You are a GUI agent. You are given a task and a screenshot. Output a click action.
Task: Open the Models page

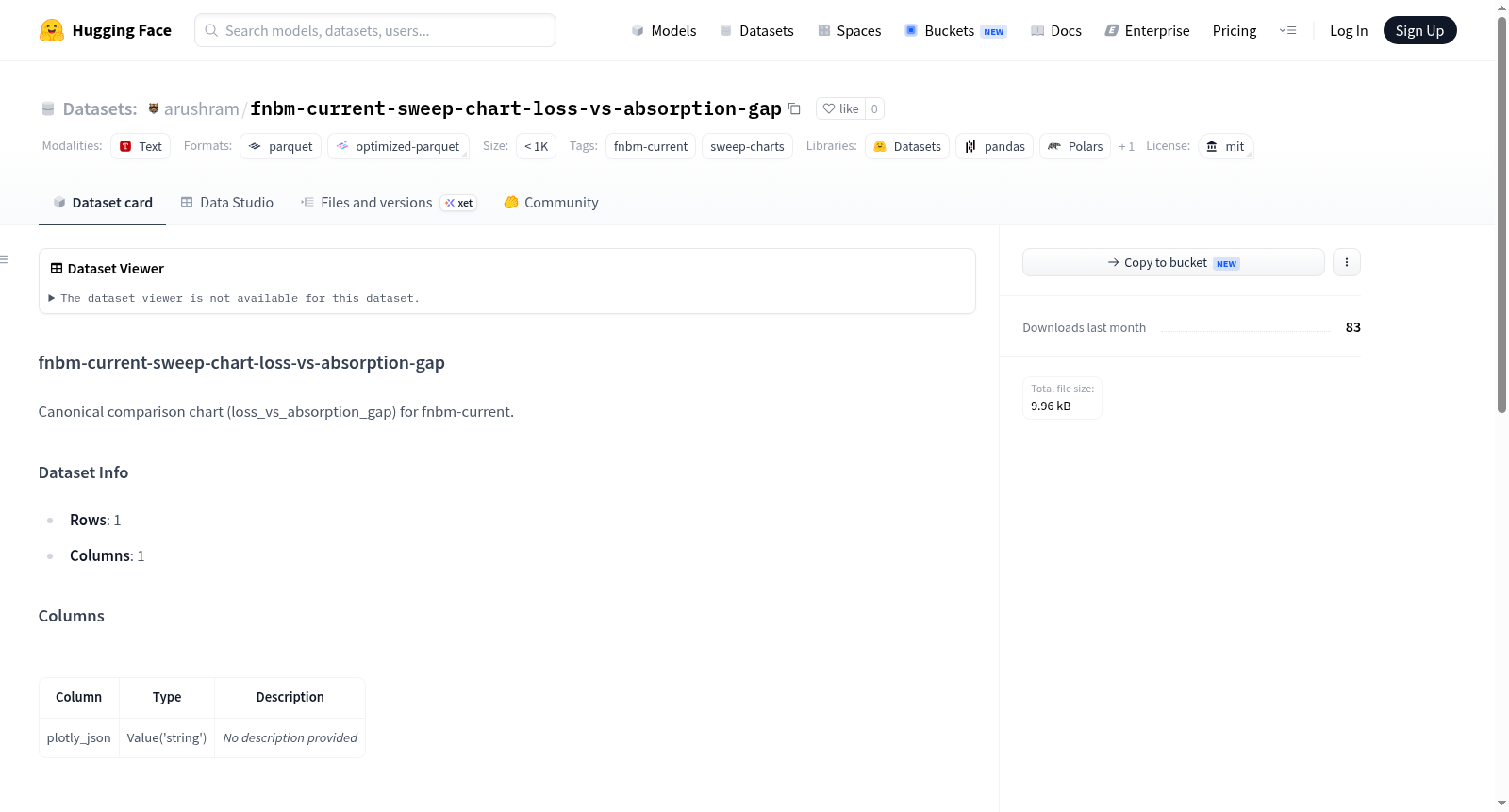coord(664,30)
